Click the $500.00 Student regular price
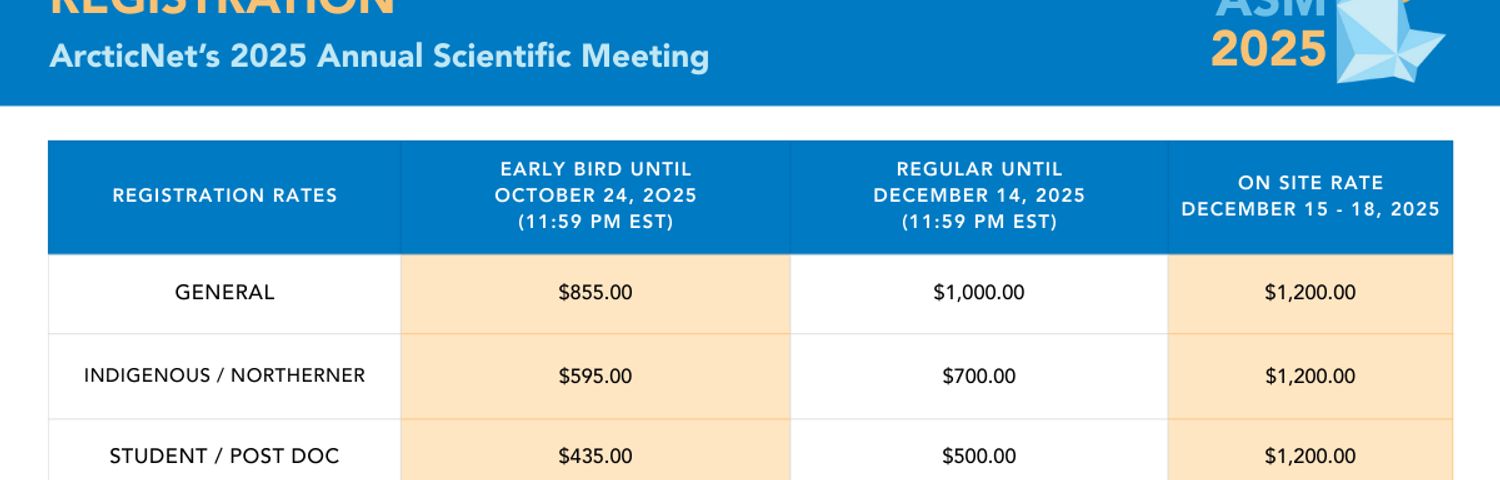 pos(979,456)
